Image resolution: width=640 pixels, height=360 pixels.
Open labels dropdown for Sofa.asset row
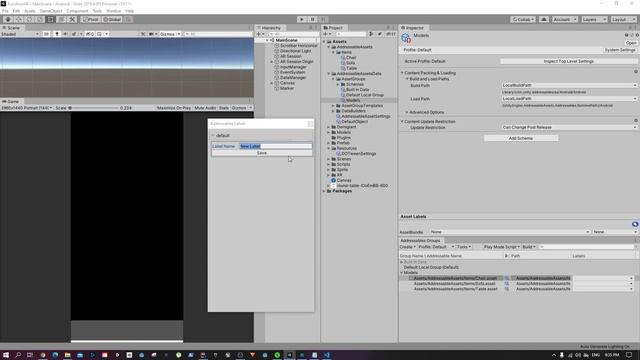[603, 284]
